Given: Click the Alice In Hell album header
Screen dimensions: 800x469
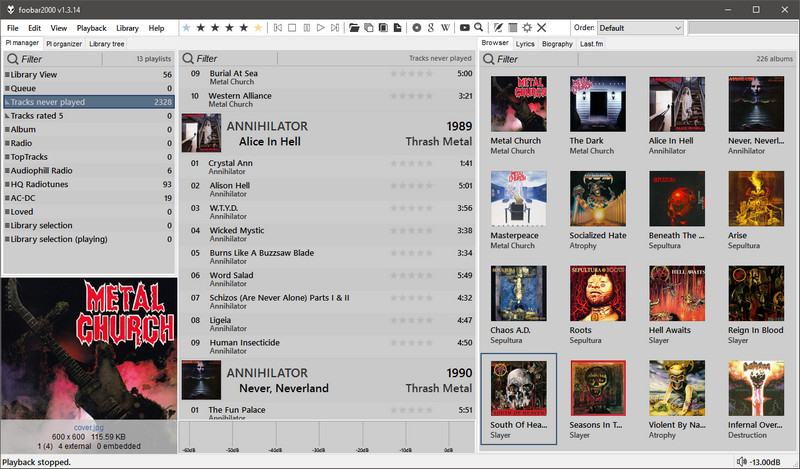Looking at the screenshot, I should coord(327,133).
